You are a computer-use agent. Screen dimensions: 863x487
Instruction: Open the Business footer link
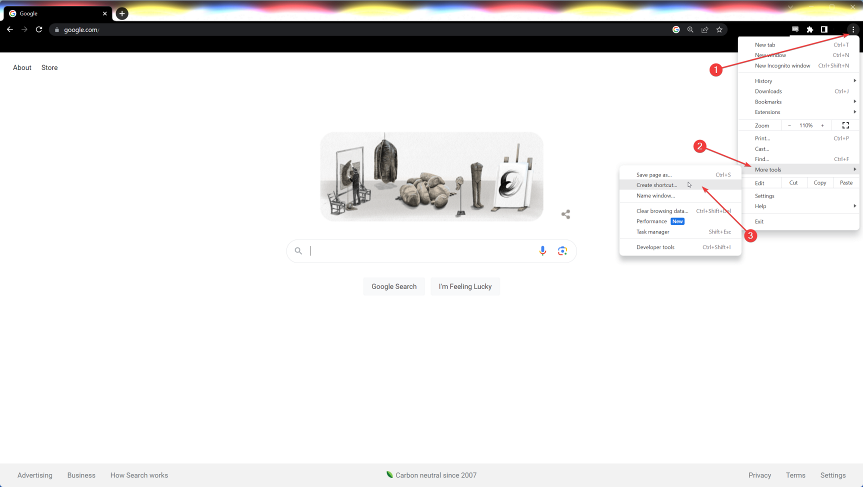(x=81, y=475)
